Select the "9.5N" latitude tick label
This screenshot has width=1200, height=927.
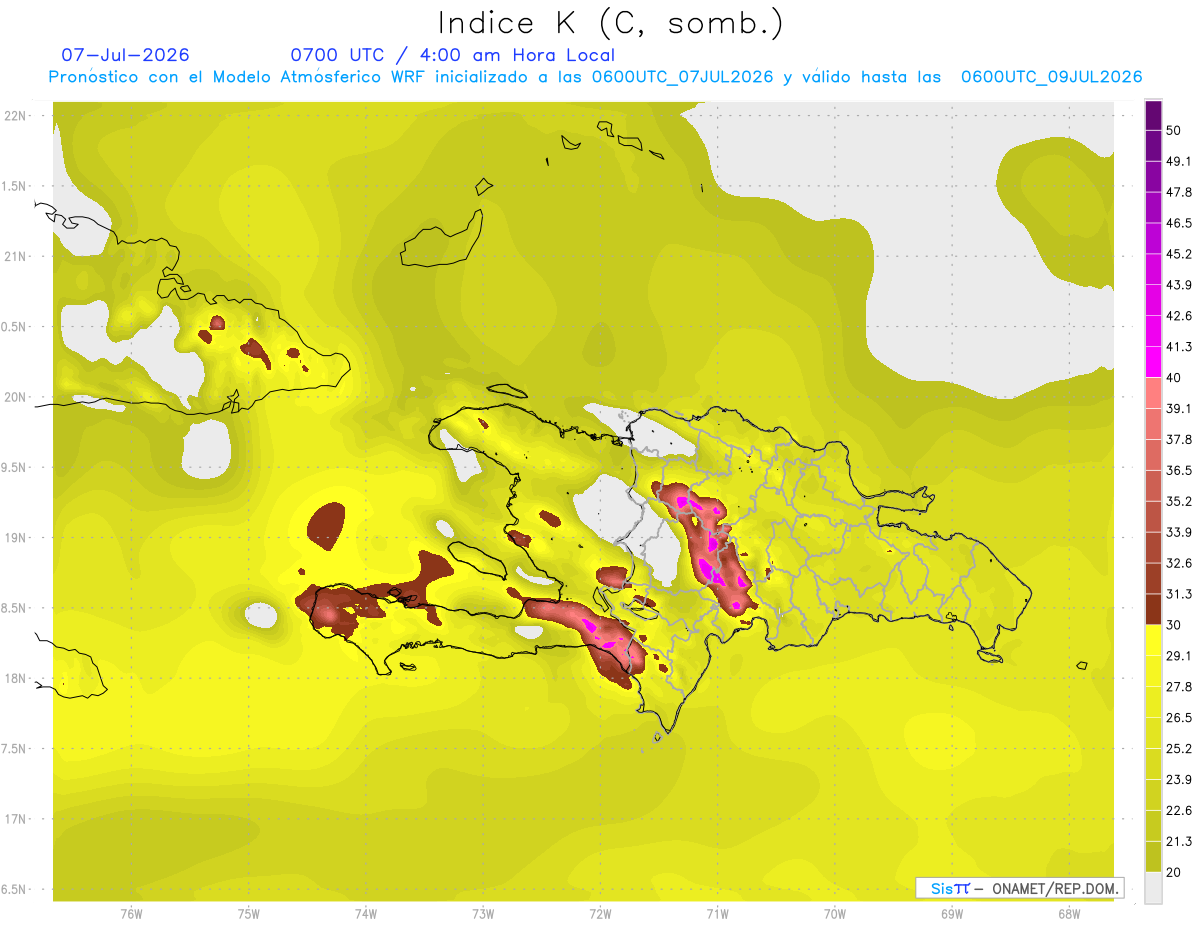(15, 467)
